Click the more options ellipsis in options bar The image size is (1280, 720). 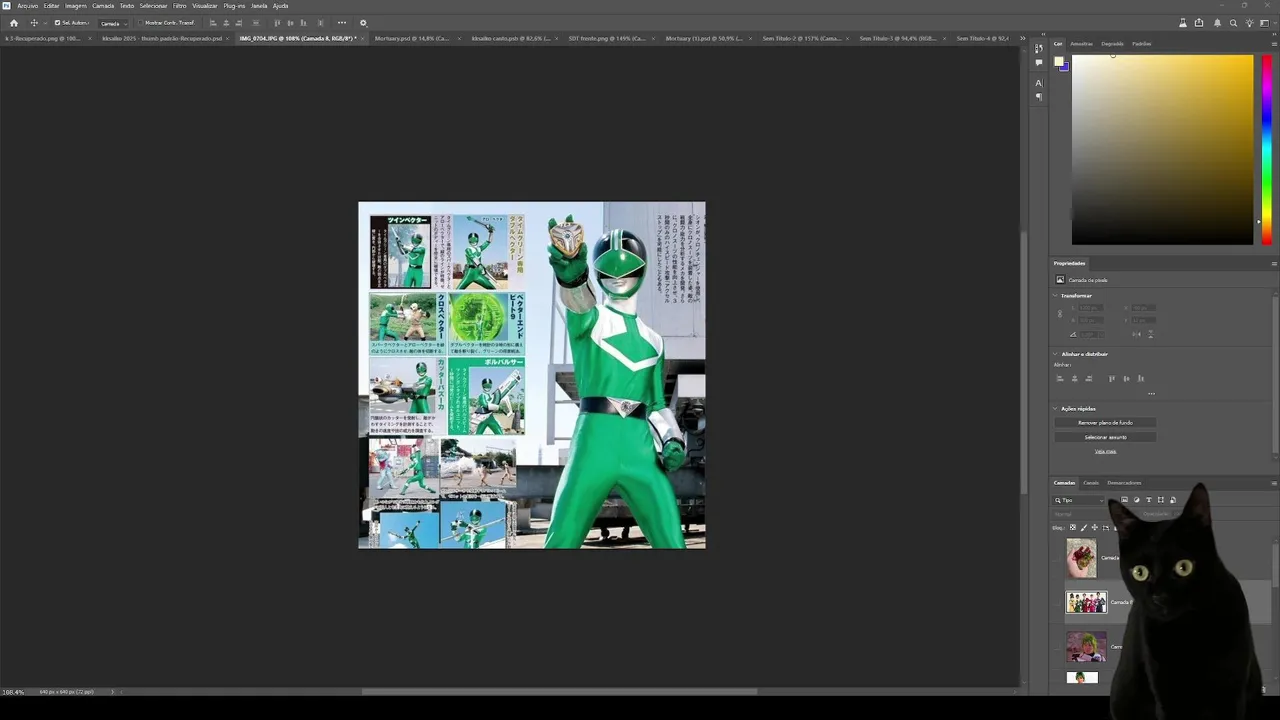coord(342,23)
